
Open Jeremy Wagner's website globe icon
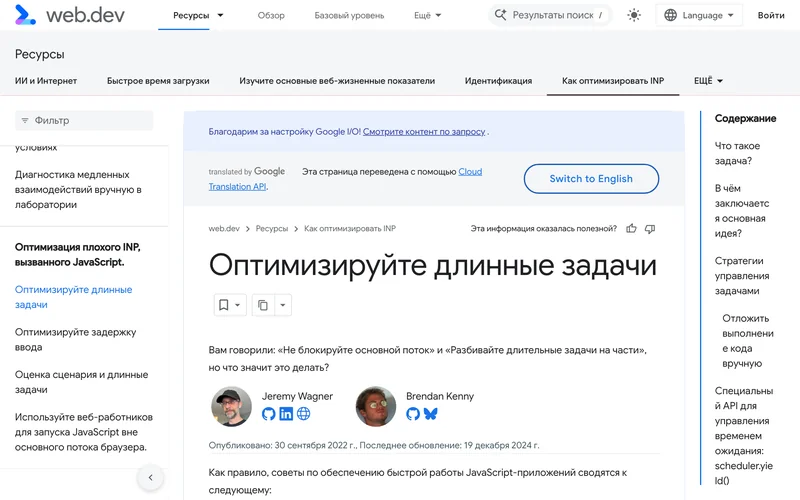point(304,414)
